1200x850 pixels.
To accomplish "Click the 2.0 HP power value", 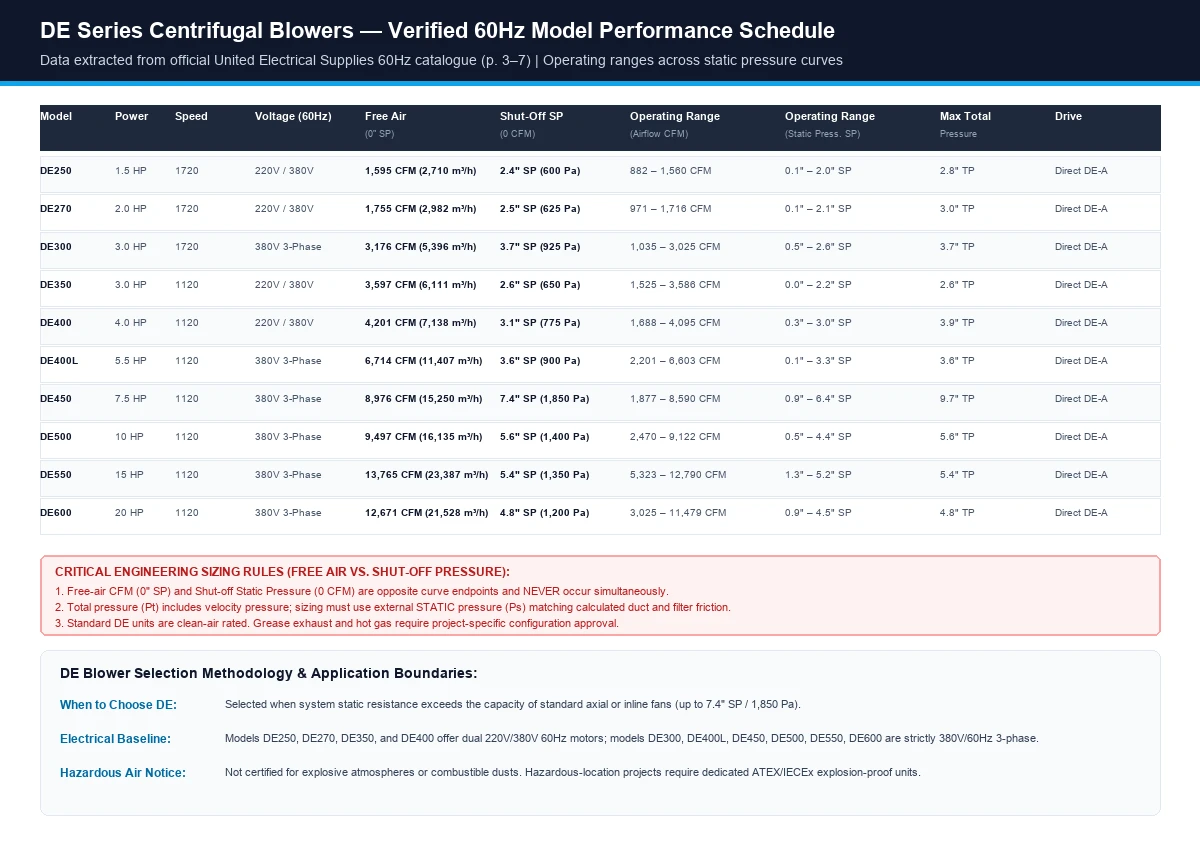I will point(130,209).
